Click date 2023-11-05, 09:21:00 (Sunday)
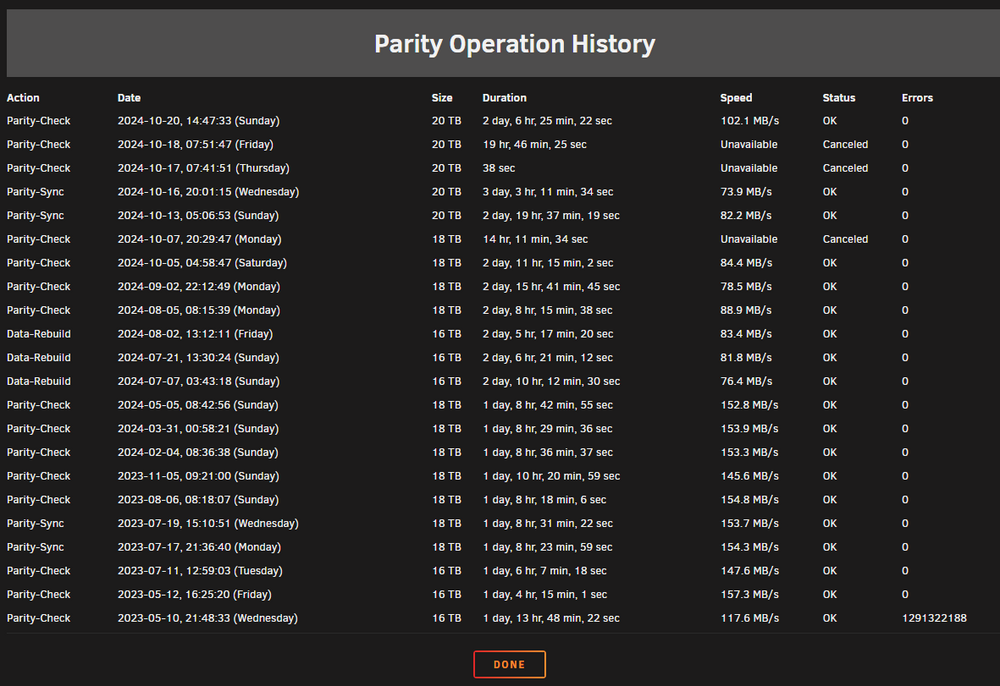 198,476
